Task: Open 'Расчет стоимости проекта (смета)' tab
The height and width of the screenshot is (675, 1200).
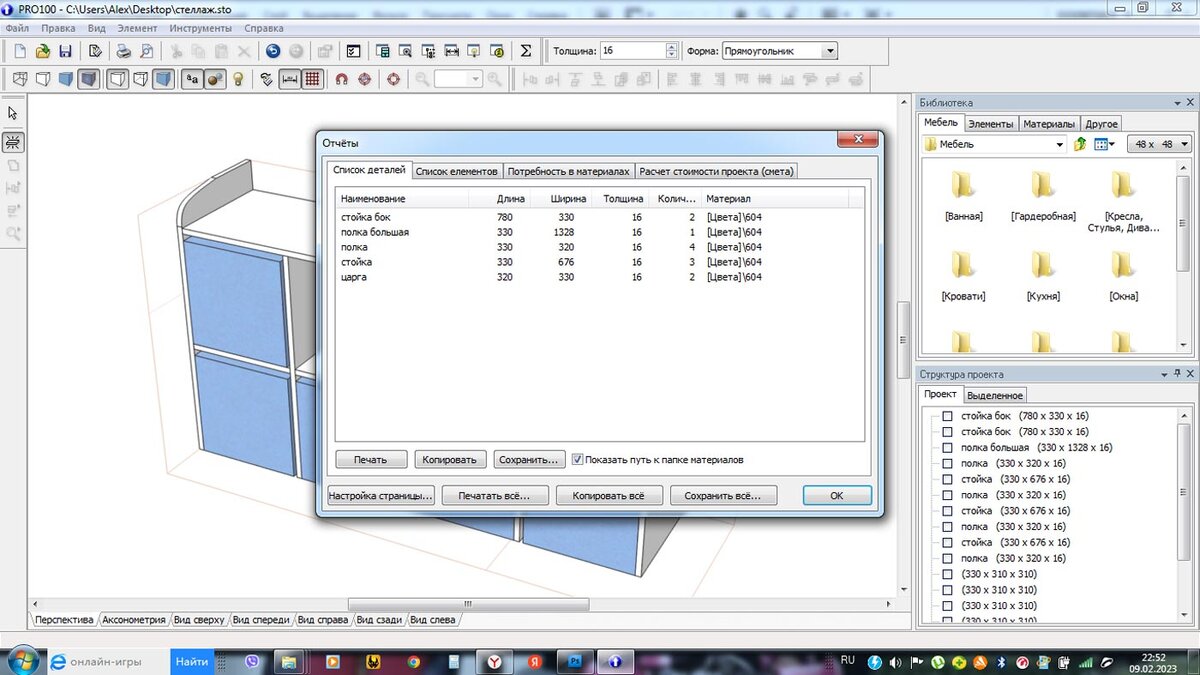Action: pyautogui.click(x=716, y=171)
